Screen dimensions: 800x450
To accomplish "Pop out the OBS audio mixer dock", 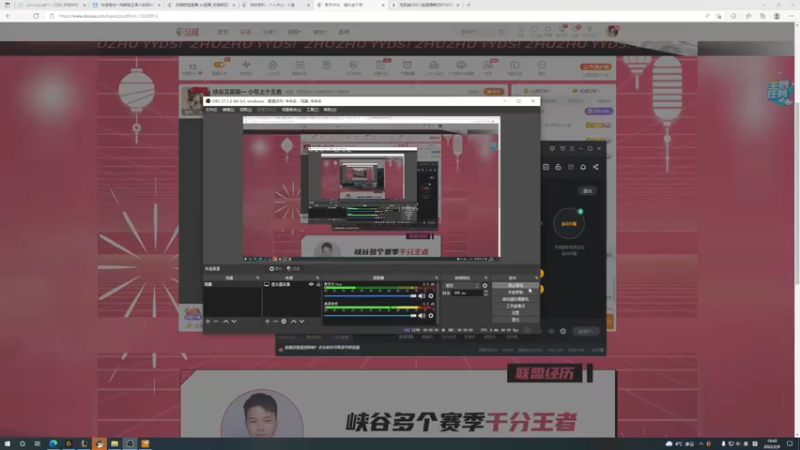I will point(436,278).
